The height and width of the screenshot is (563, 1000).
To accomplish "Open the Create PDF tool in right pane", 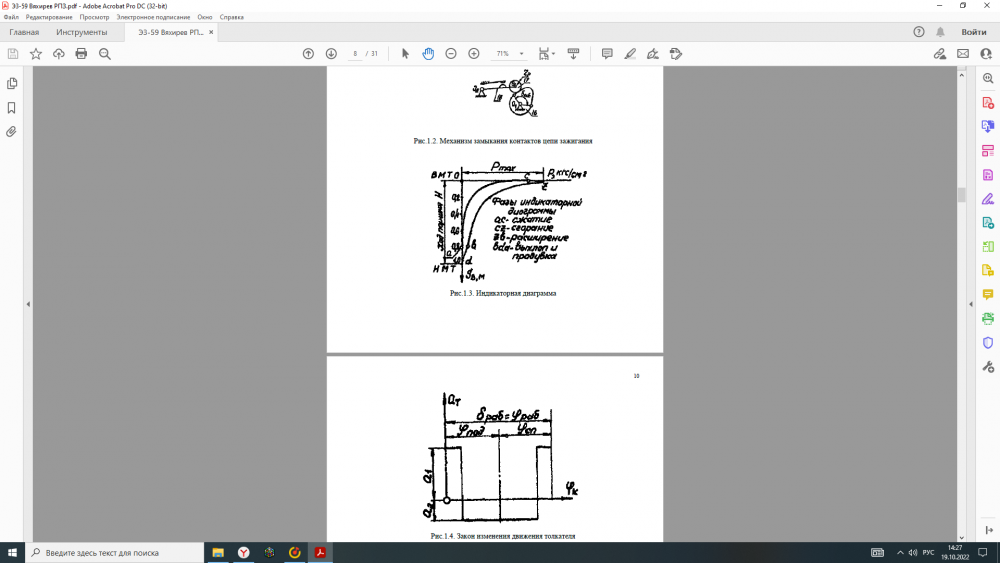I will (x=988, y=103).
